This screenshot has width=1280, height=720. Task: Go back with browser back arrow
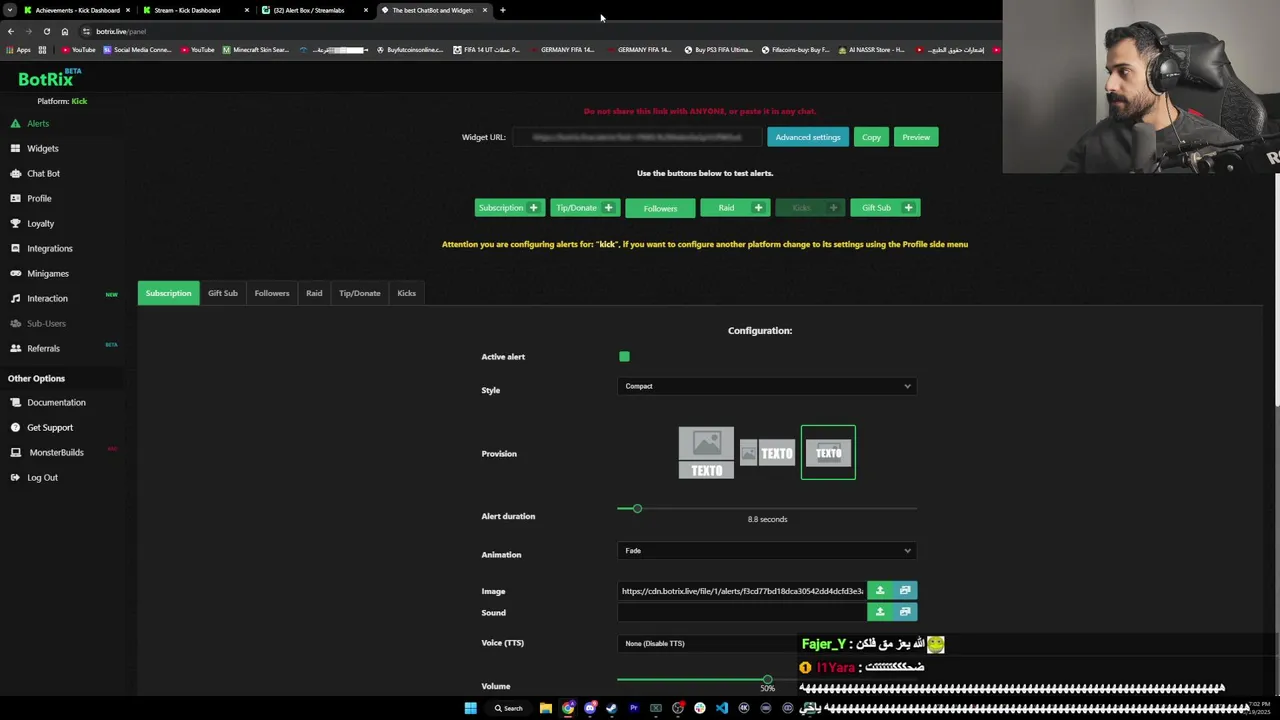click(x=10, y=31)
